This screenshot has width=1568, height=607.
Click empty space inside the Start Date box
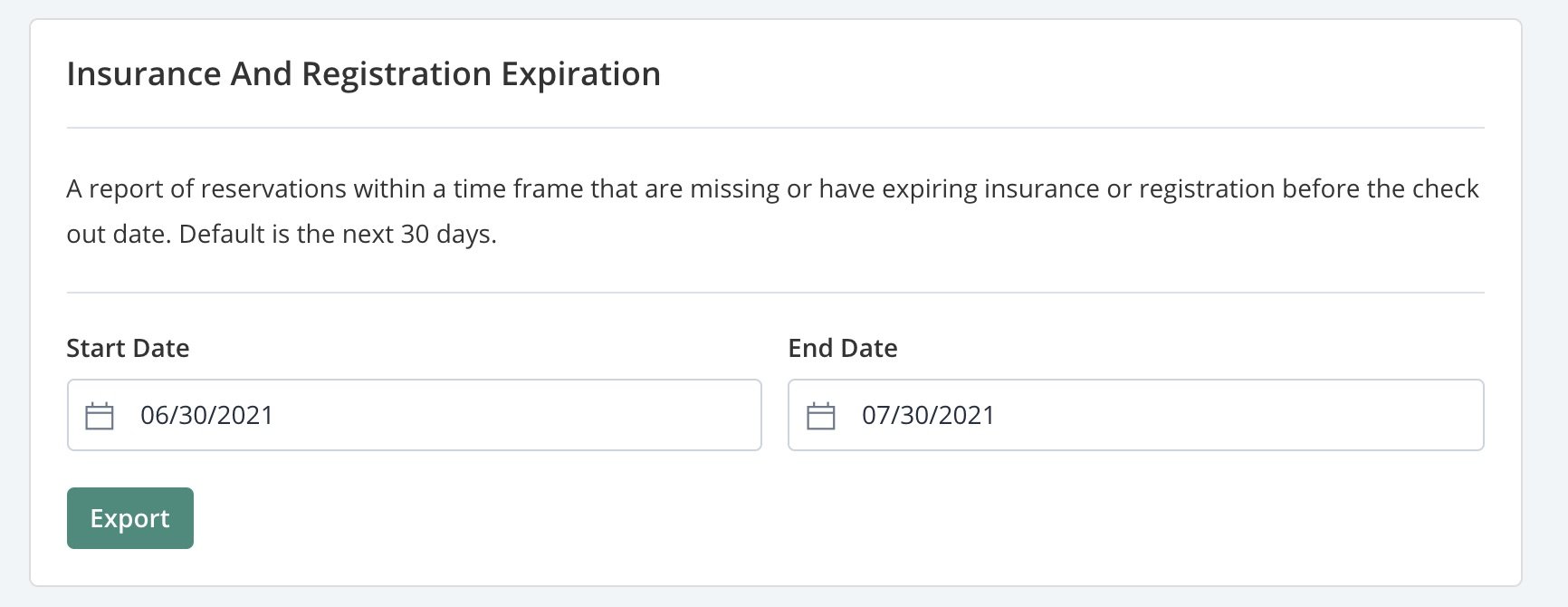click(516, 415)
